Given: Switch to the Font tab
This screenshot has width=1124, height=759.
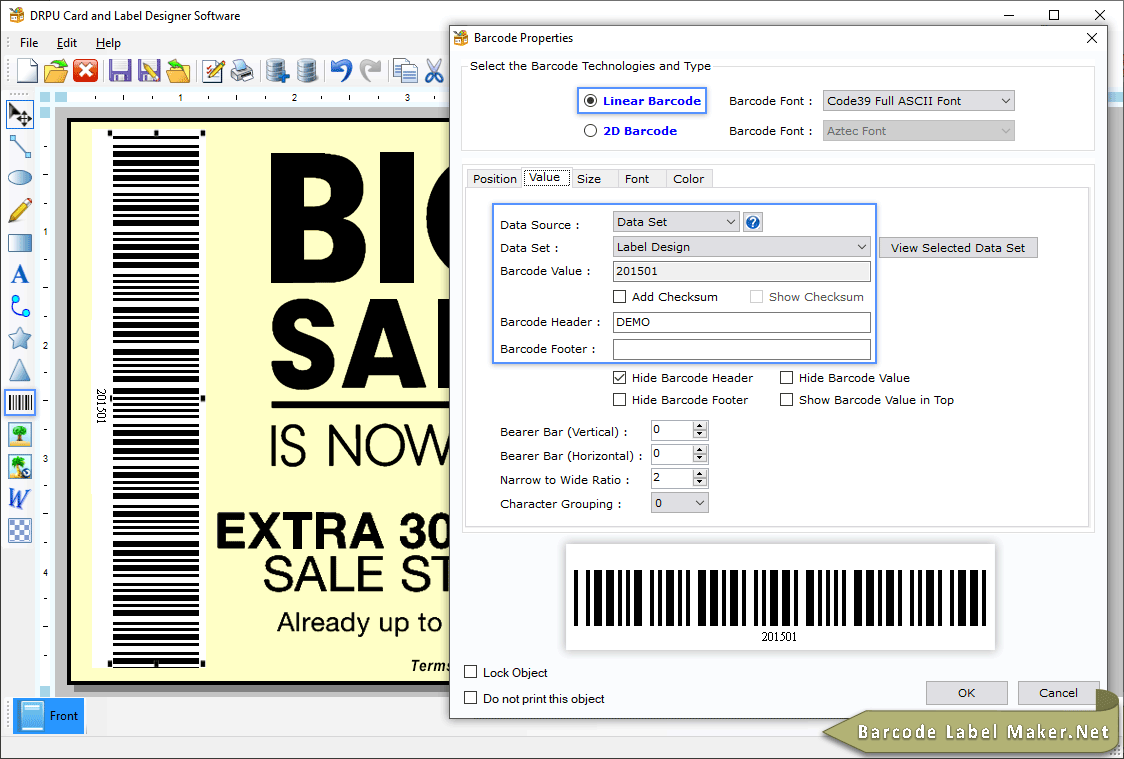Looking at the screenshot, I should click(637, 178).
